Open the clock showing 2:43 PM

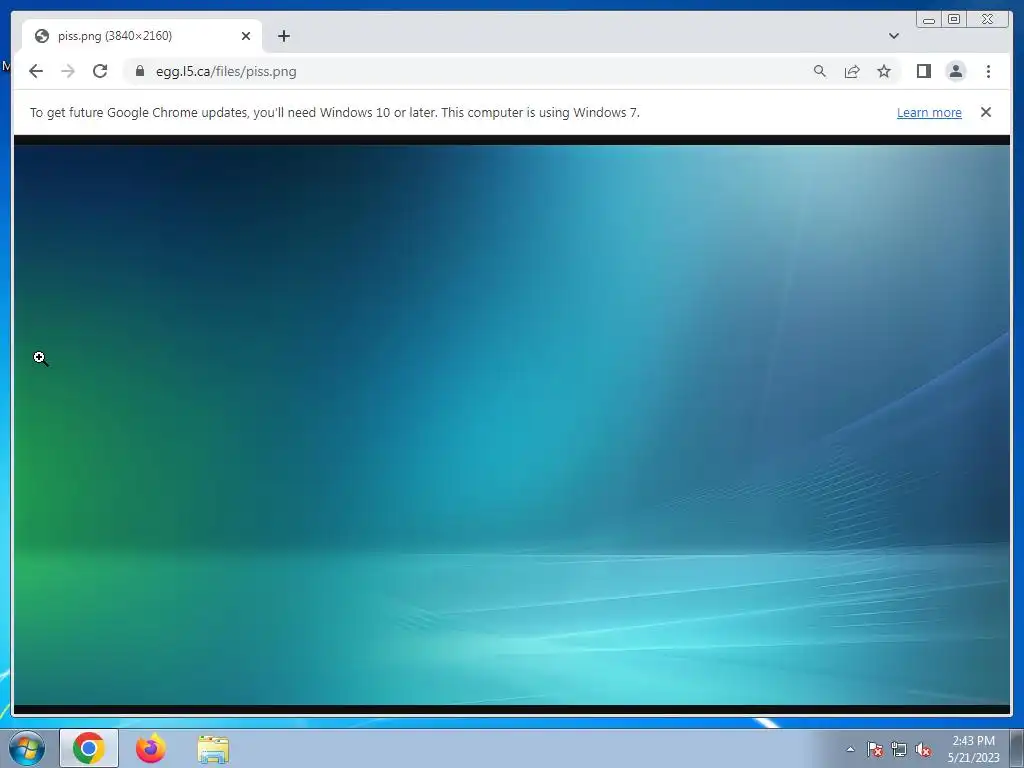coord(973,748)
